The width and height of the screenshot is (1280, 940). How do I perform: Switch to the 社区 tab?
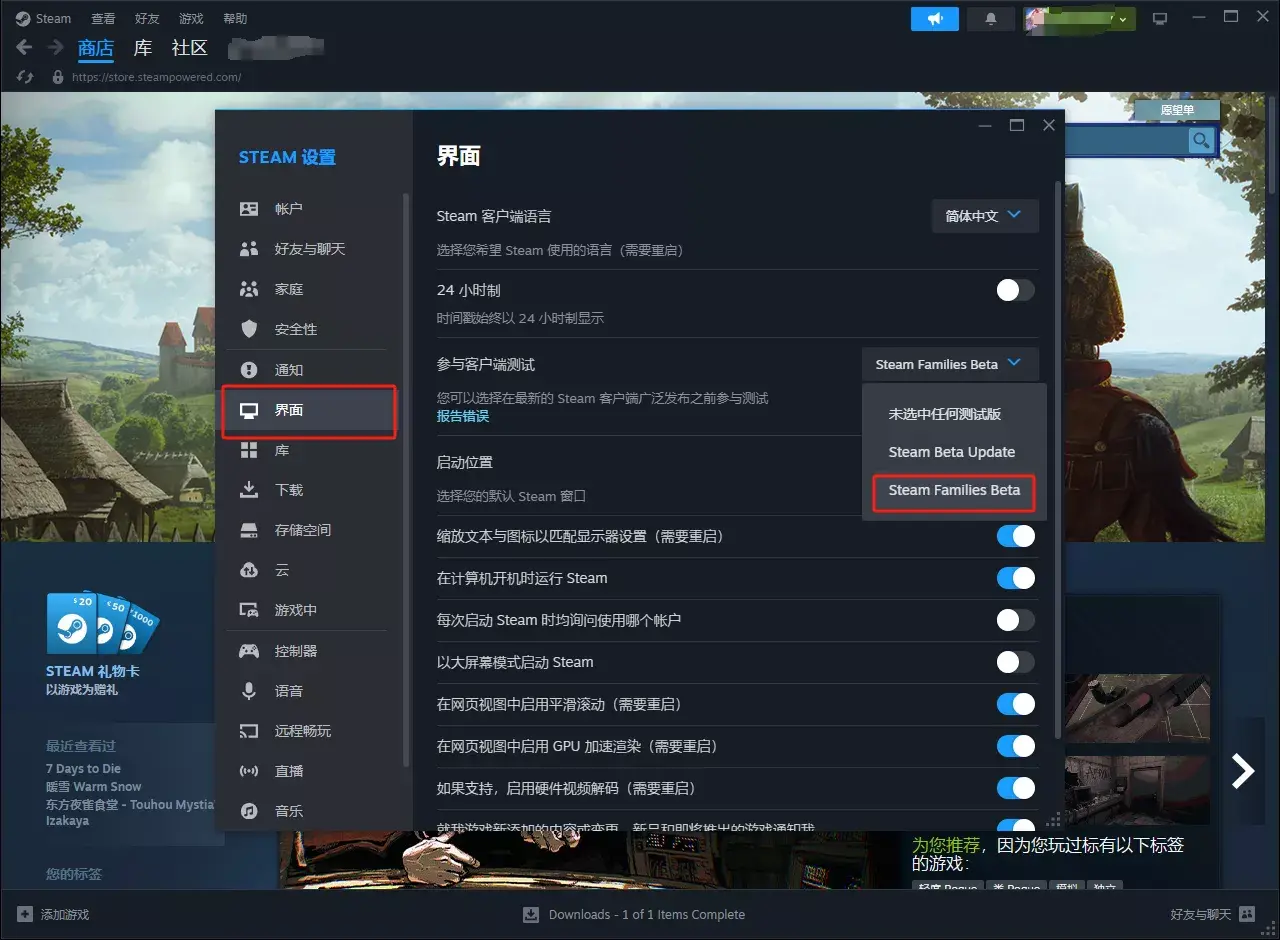190,48
